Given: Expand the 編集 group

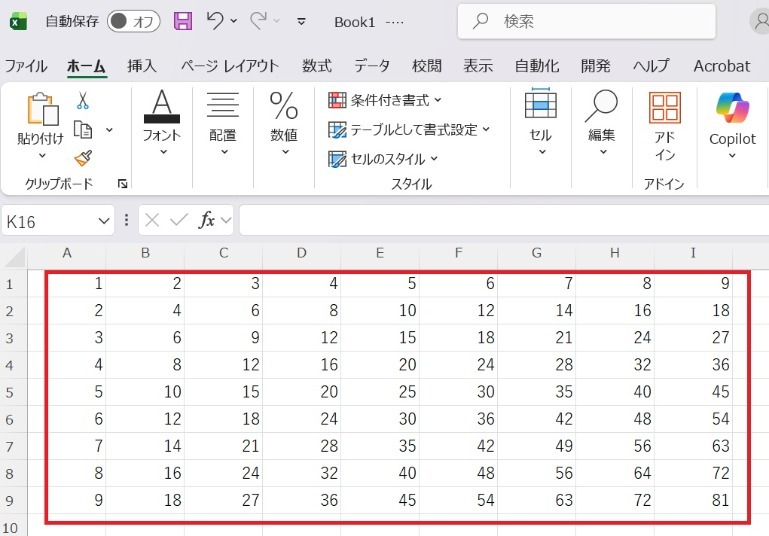Looking at the screenshot, I should click(602, 122).
